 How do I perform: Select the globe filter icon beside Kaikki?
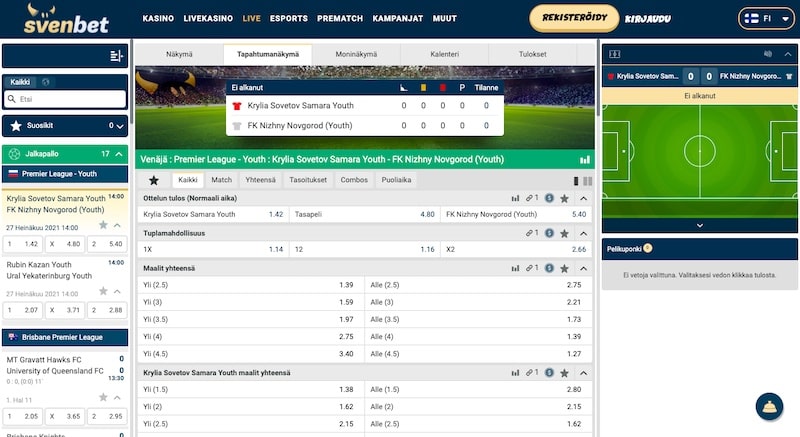45,82
